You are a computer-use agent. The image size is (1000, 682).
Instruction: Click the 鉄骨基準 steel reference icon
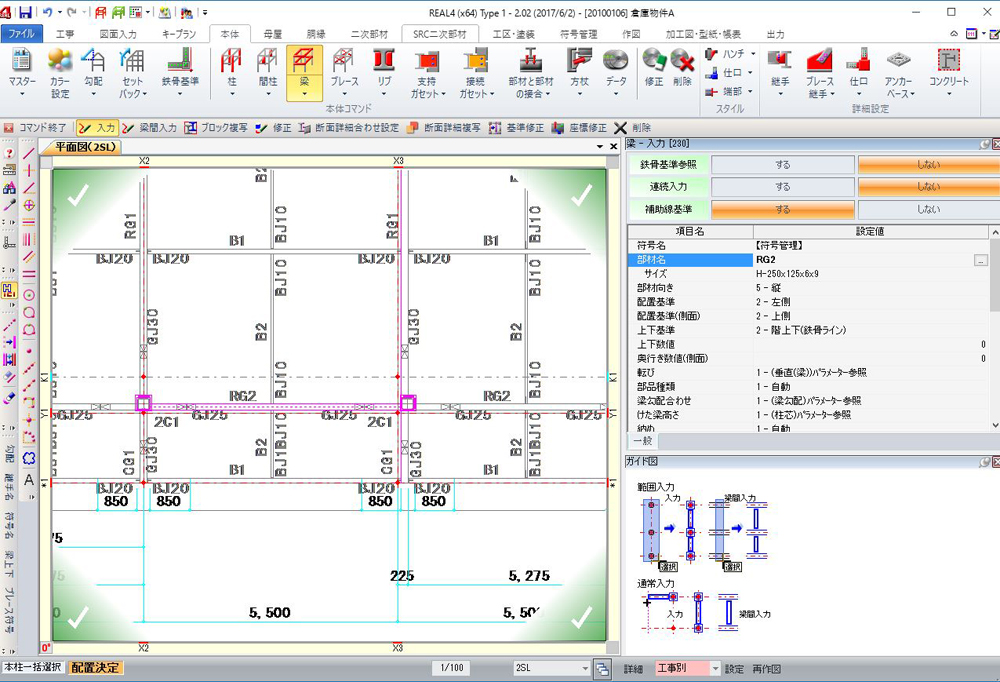pos(180,62)
